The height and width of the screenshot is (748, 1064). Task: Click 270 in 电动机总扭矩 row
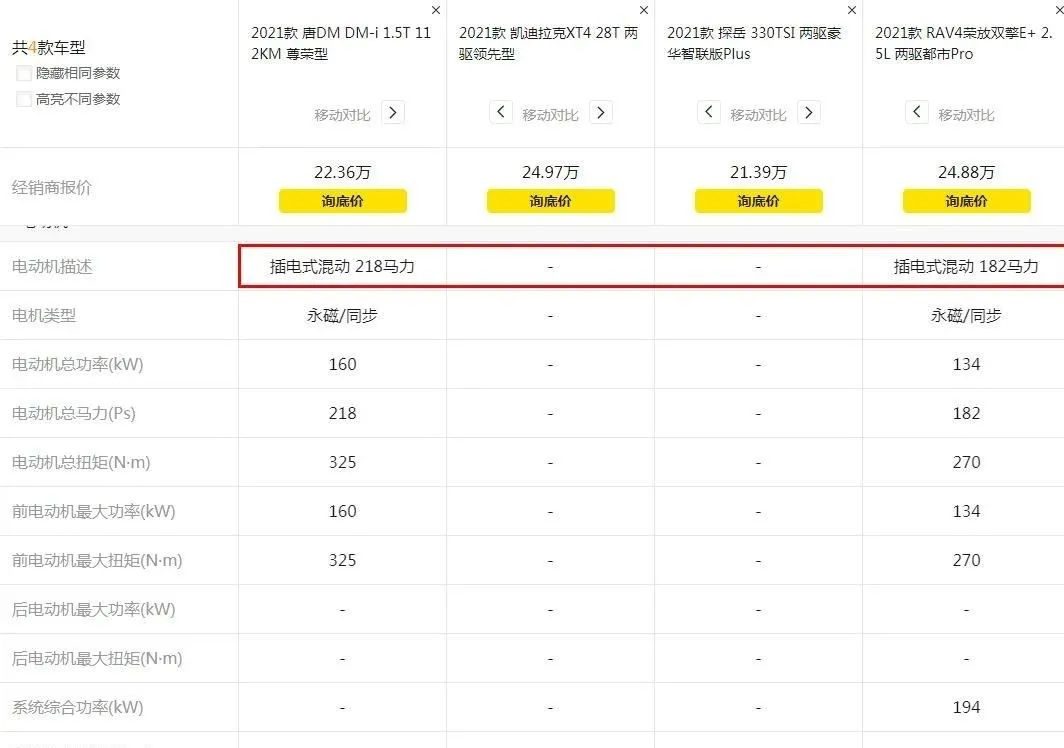[966, 462]
